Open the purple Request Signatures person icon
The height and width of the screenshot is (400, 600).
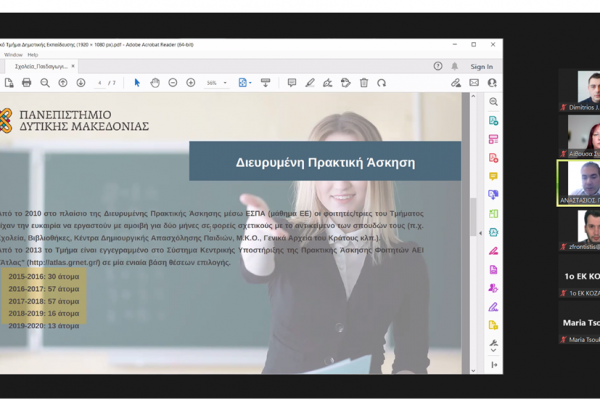(x=494, y=288)
